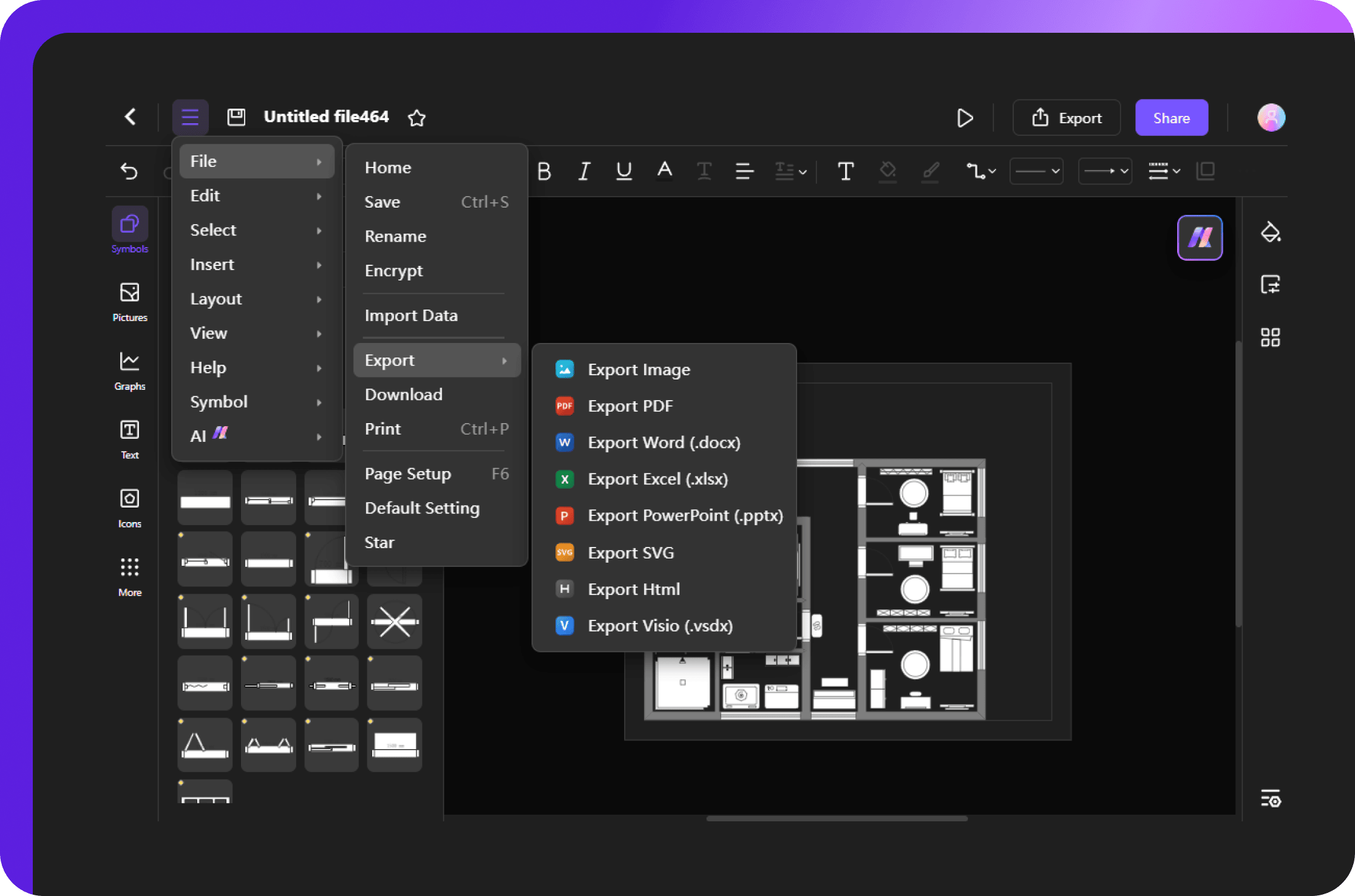
Task: Open Graphs panel in sidebar
Action: coord(129,370)
